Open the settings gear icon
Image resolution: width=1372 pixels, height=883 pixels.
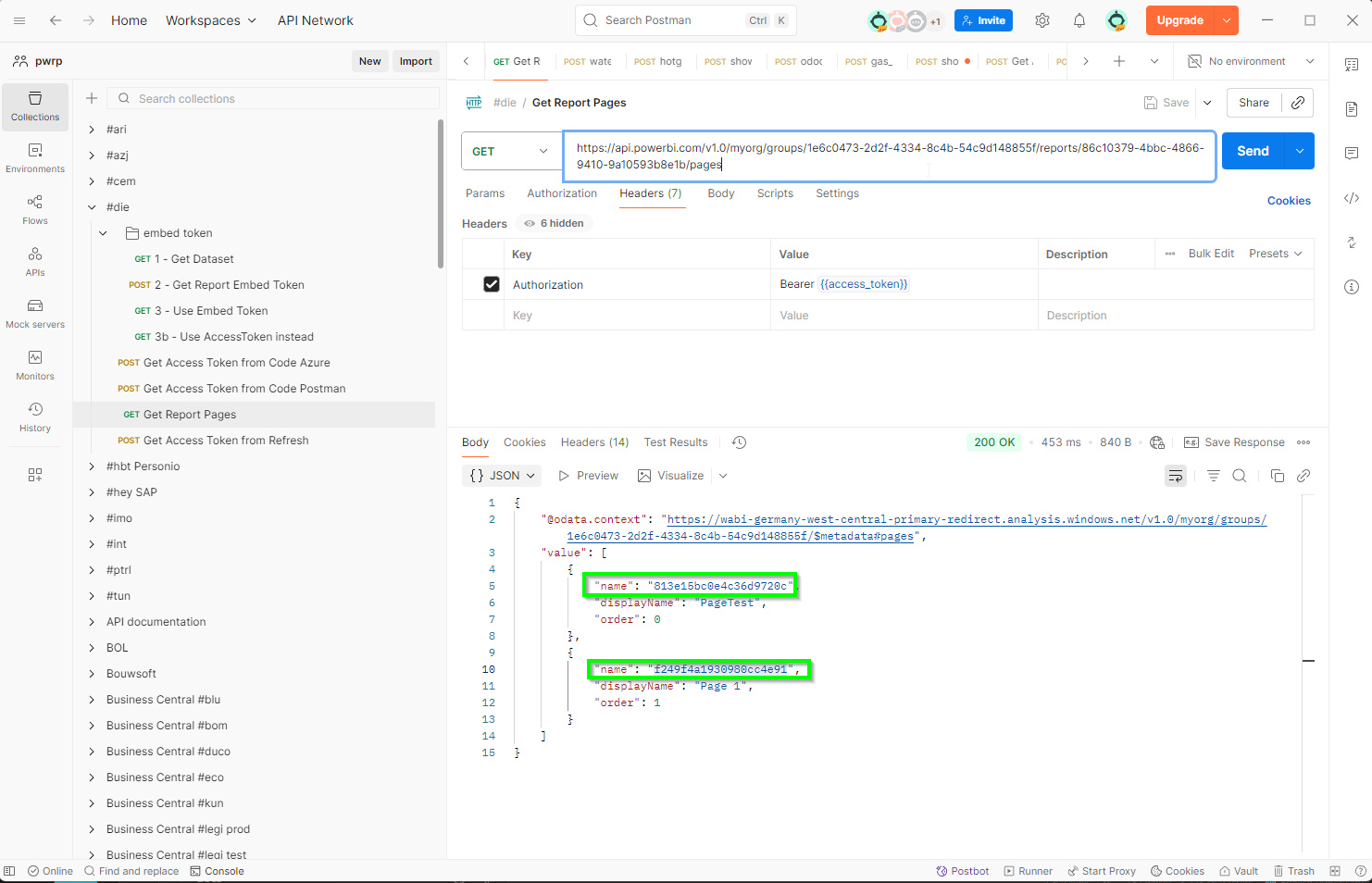coord(1042,20)
